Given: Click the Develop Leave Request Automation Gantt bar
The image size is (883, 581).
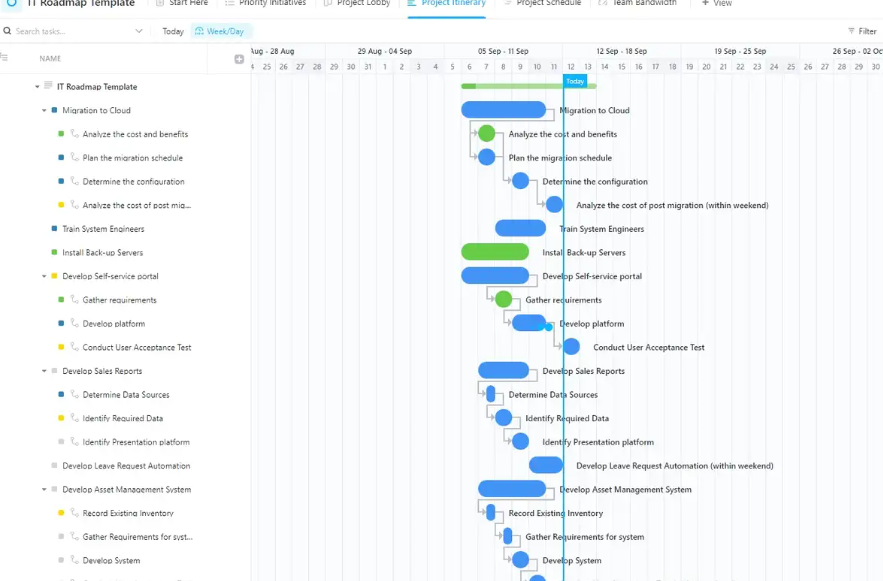Looking at the screenshot, I should (546, 465).
